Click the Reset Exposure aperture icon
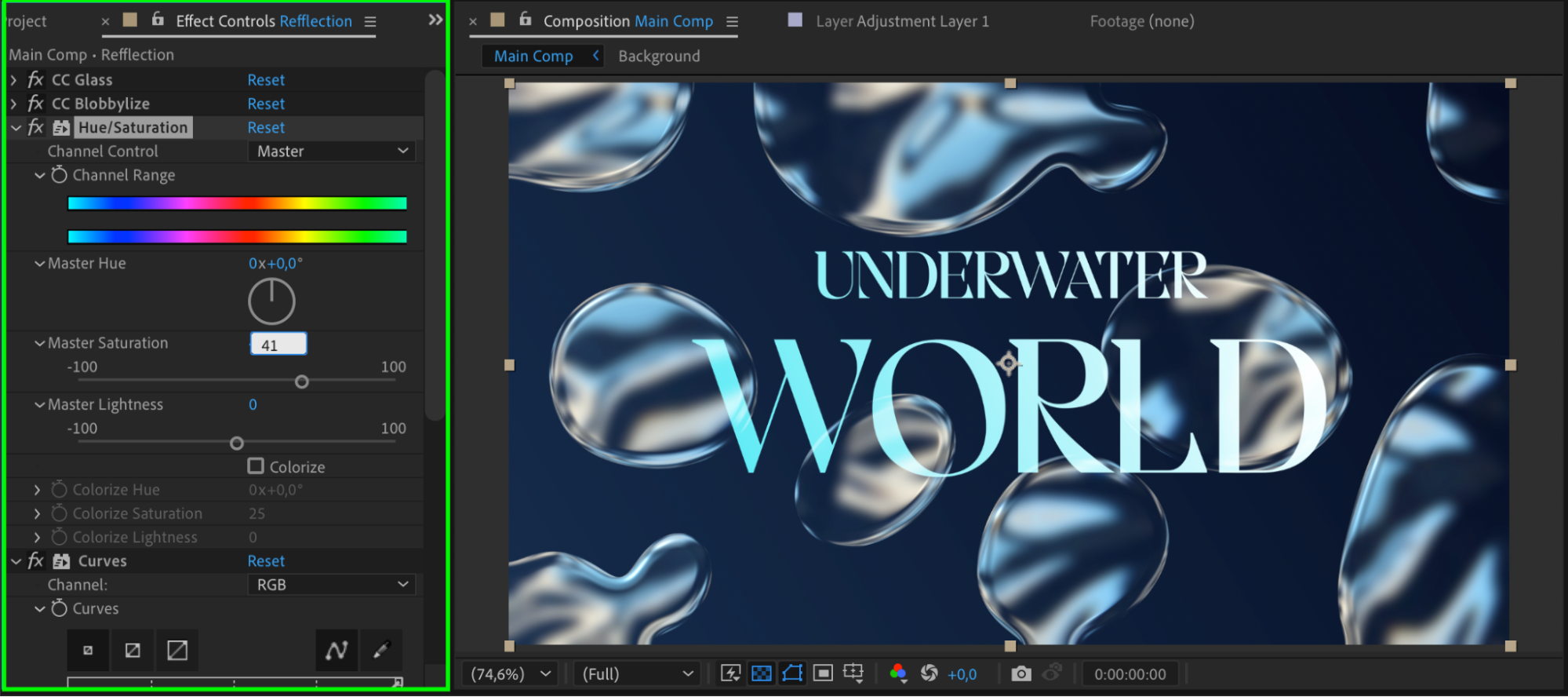The height and width of the screenshot is (697, 1568). pyautogui.click(x=929, y=673)
